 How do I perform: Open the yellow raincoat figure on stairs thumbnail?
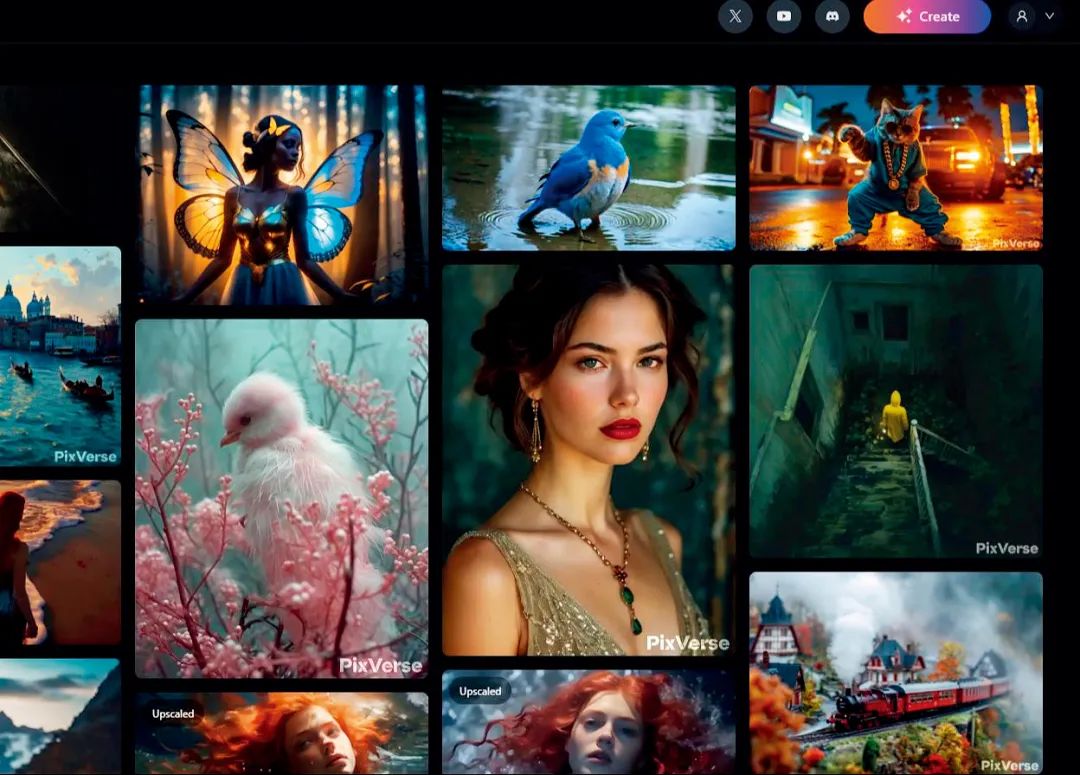[896, 411]
